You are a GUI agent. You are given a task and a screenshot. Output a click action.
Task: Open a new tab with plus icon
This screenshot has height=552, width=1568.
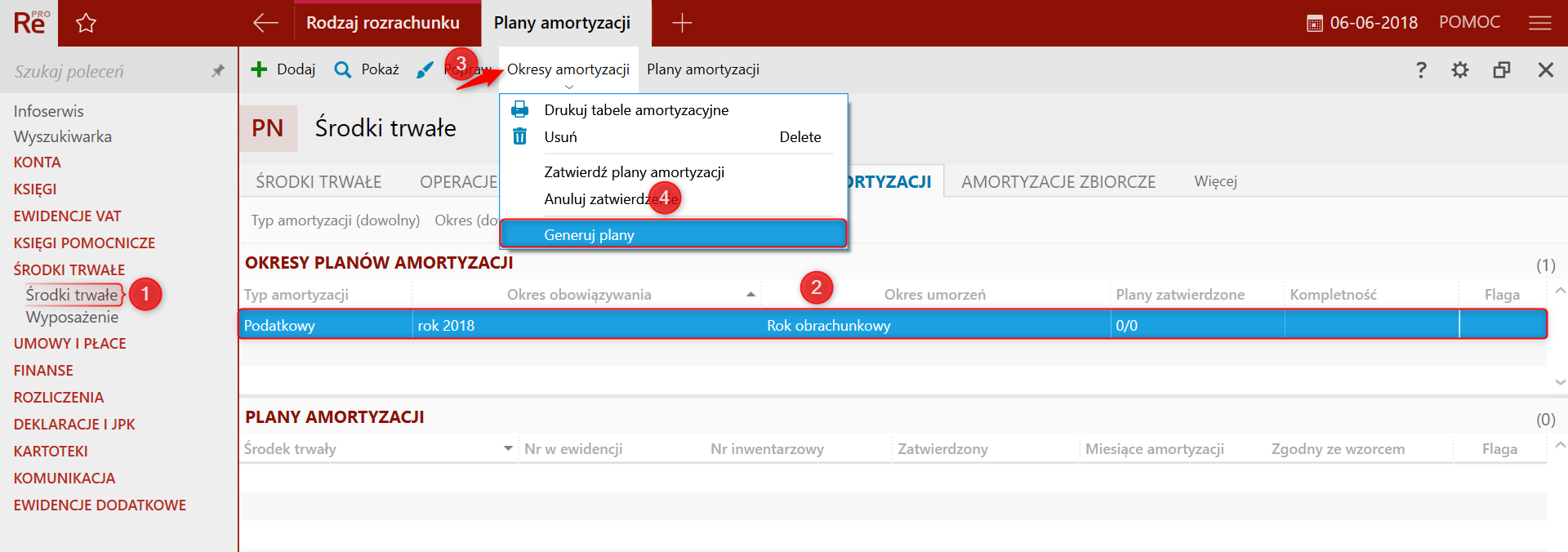[x=682, y=23]
